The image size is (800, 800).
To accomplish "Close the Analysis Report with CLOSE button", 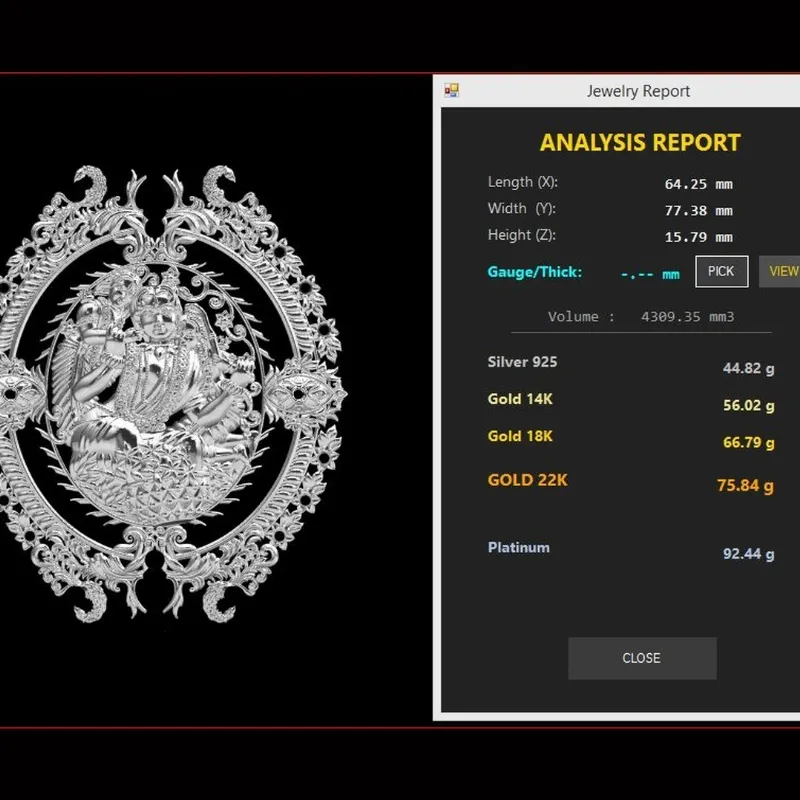I will coord(642,658).
